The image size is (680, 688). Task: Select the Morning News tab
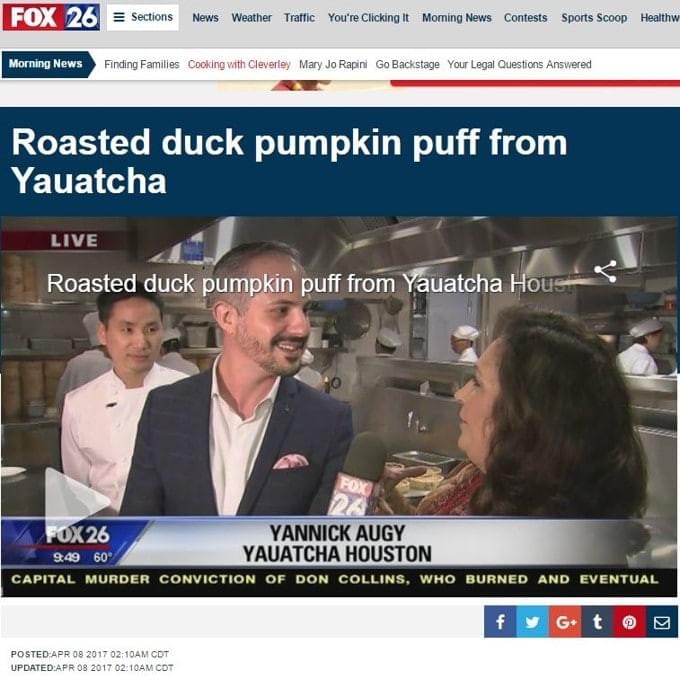click(x=48, y=64)
